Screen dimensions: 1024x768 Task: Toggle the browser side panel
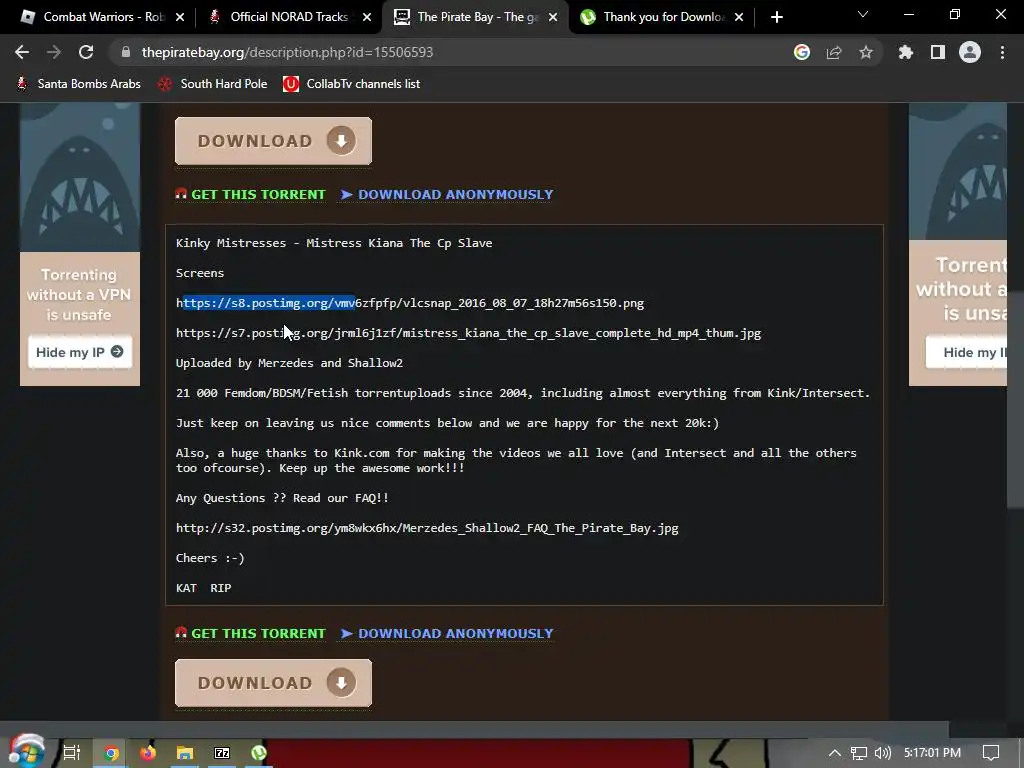938,52
